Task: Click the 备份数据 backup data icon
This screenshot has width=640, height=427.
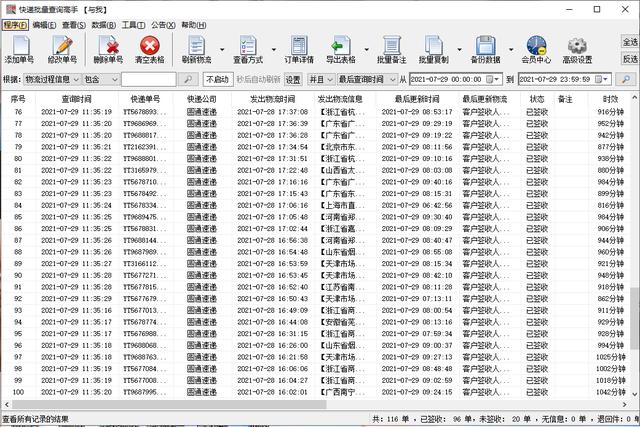Action: [486, 46]
